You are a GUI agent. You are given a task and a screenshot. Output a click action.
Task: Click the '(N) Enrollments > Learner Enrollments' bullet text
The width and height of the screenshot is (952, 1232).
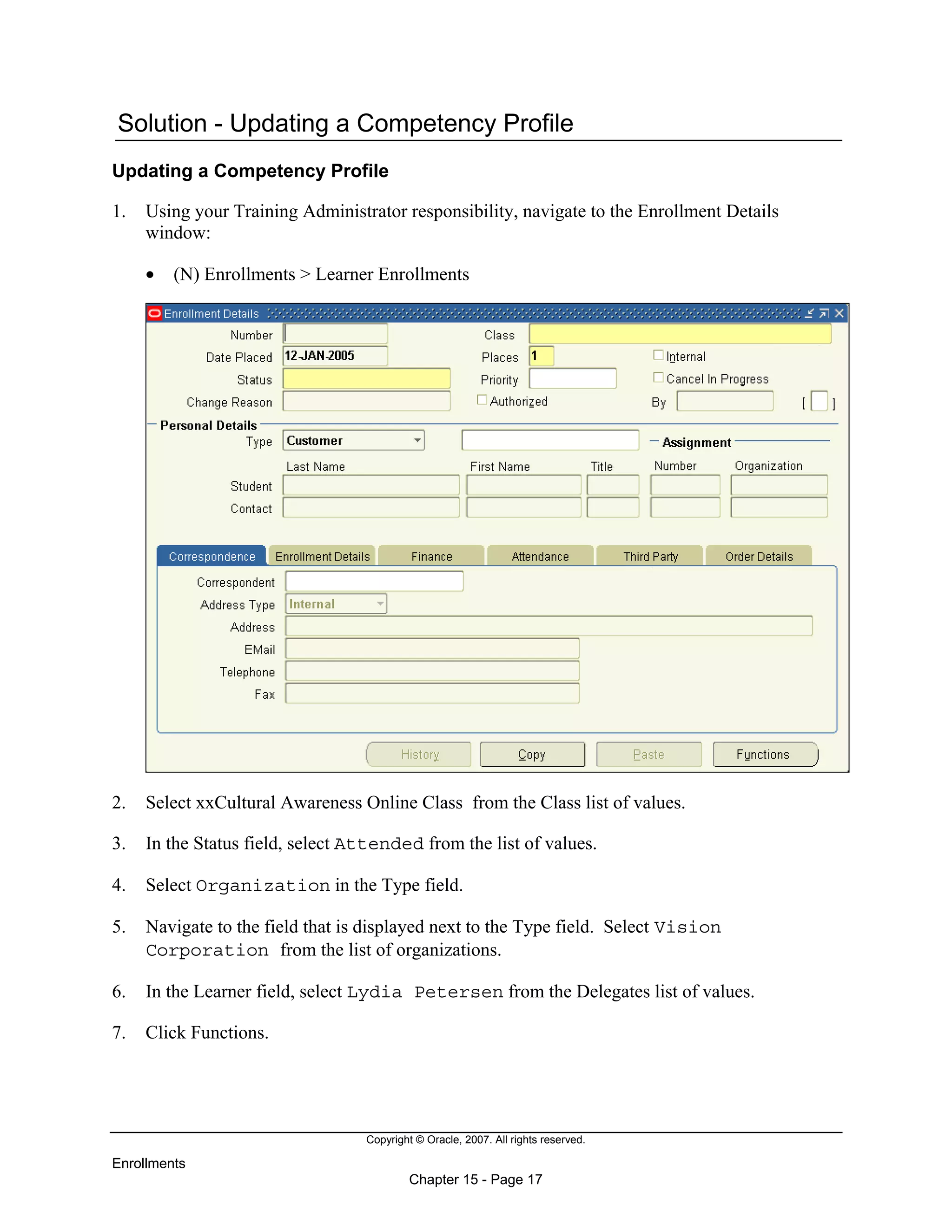[x=321, y=274]
